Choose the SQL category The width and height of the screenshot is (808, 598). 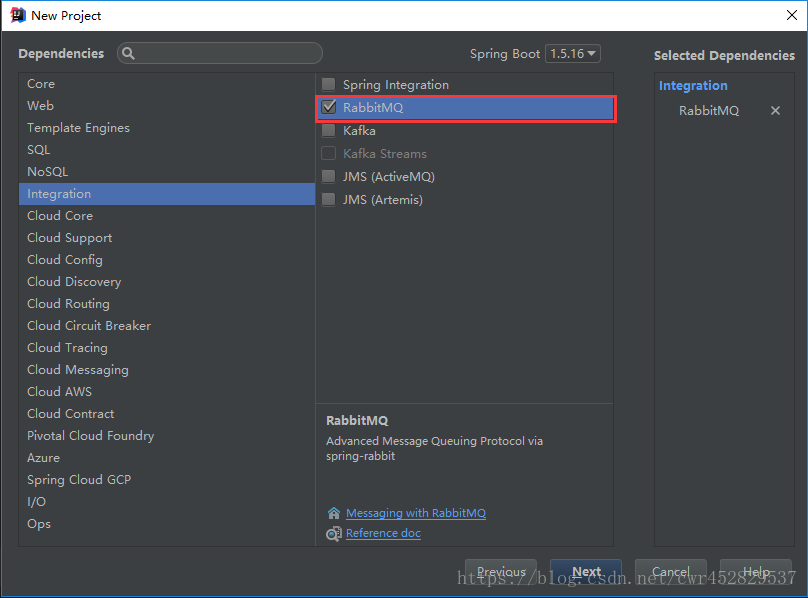coord(166,150)
